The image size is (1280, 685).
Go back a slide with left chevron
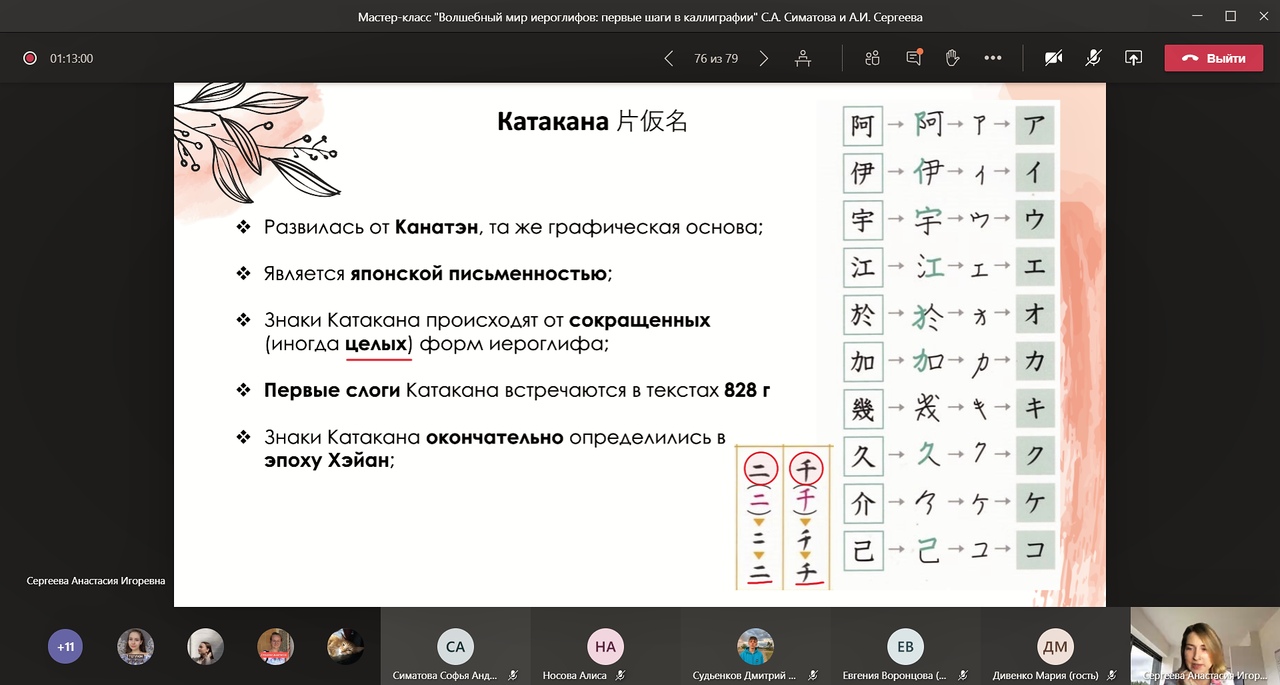669,58
